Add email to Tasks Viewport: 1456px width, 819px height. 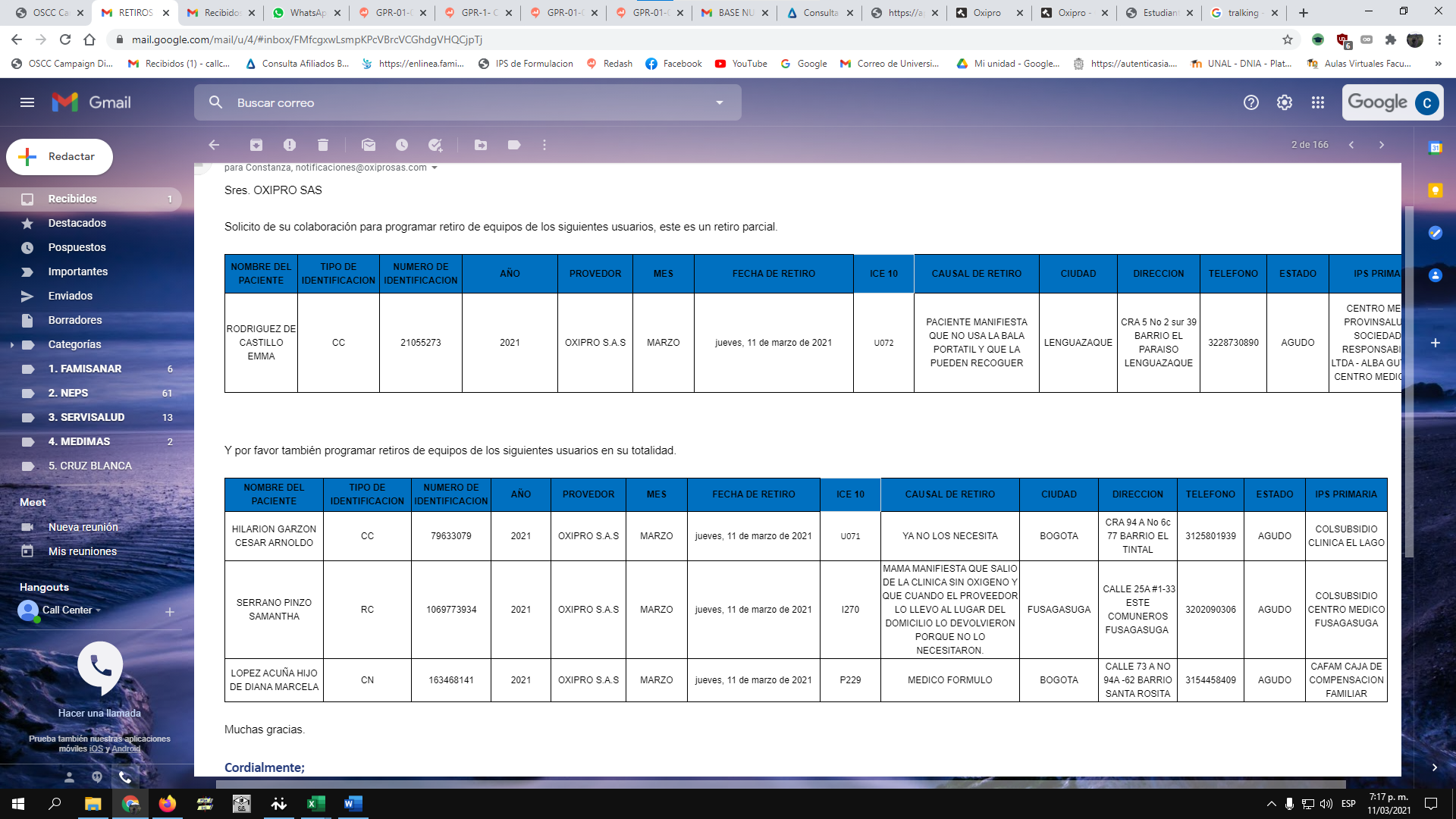[435, 145]
